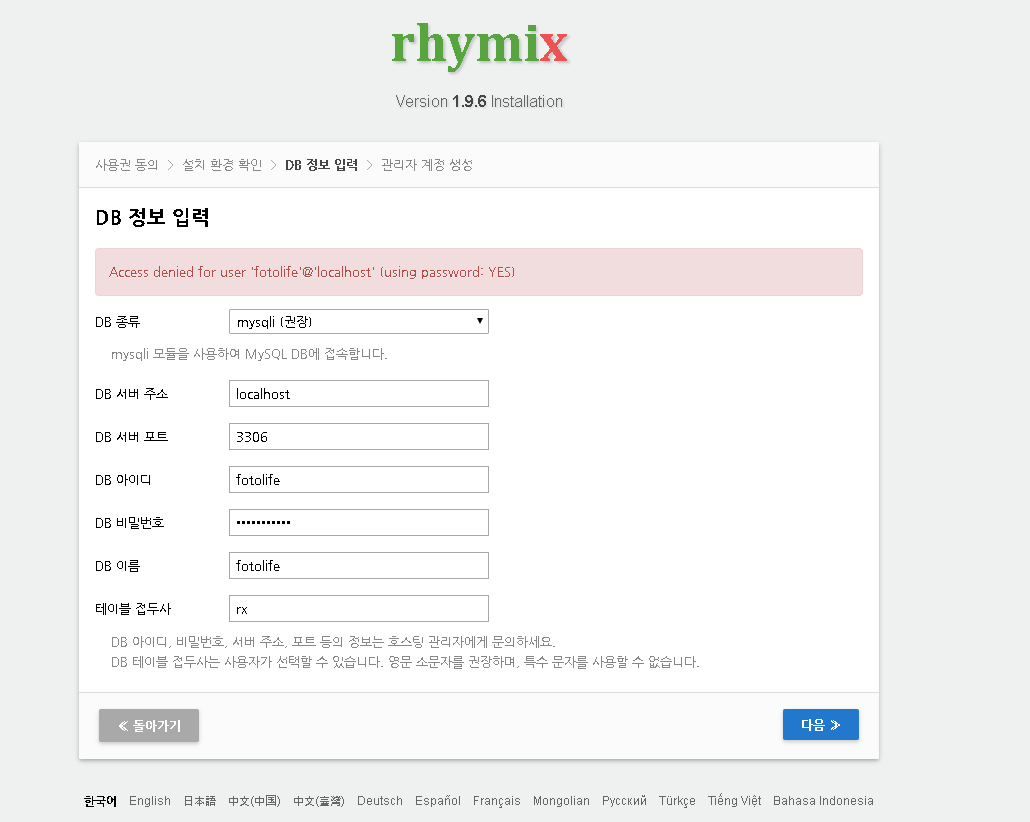Click the DB 이름 input field

[x=359, y=566]
